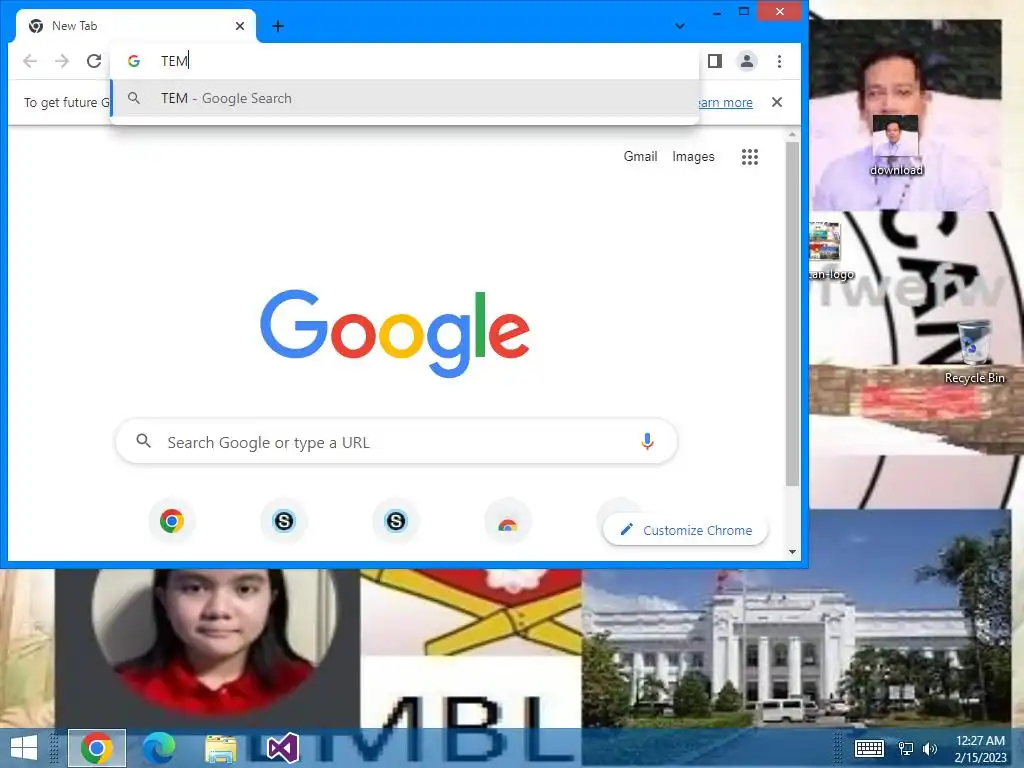Reload the page with the refresh icon
Image resolution: width=1024 pixels, height=768 pixels.
[x=94, y=61]
